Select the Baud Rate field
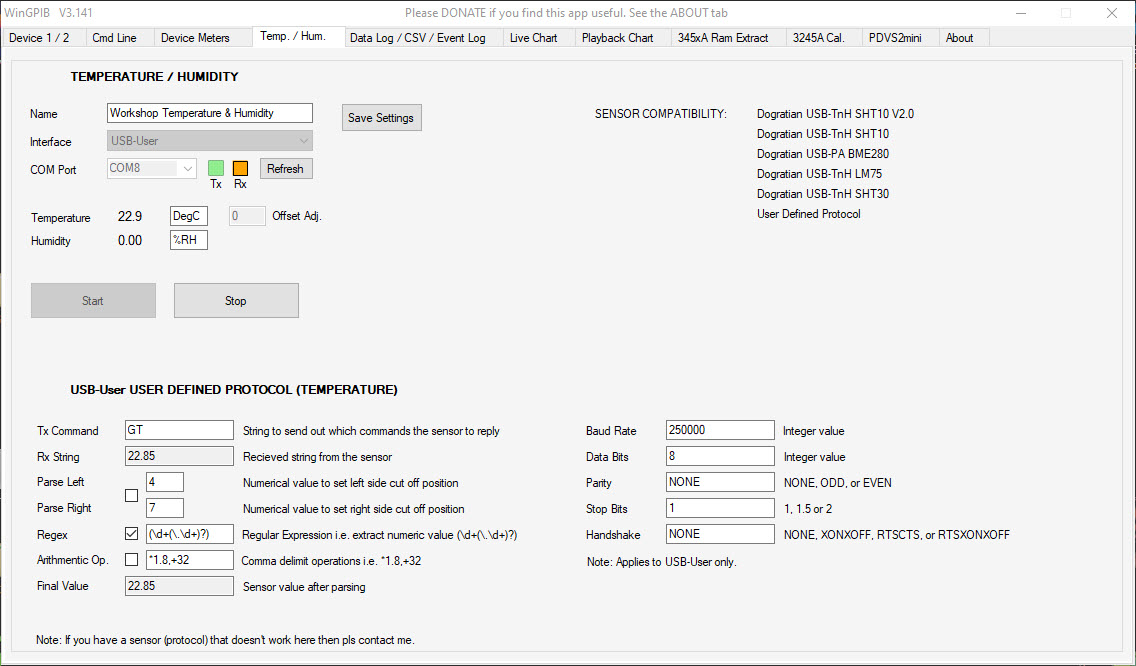Image resolution: width=1136 pixels, height=666 pixels. (x=720, y=430)
